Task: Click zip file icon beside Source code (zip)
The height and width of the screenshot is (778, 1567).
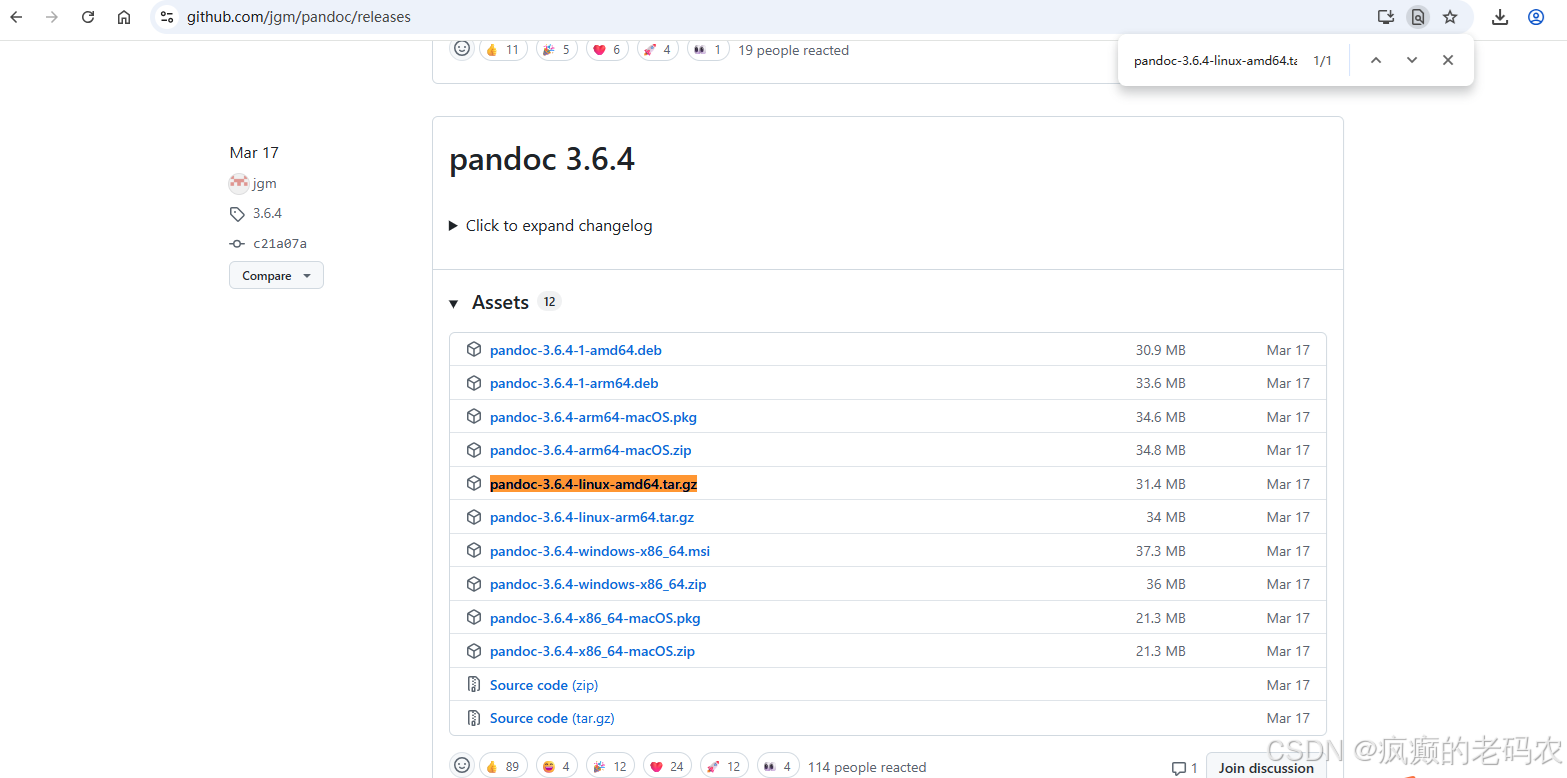Action: tap(474, 684)
